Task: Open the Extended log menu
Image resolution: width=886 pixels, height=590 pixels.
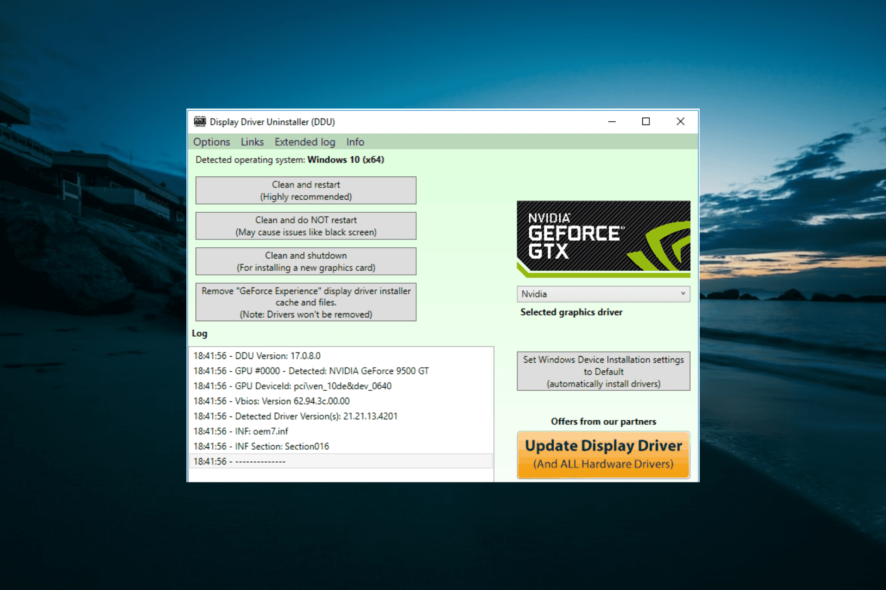Action: (x=305, y=142)
